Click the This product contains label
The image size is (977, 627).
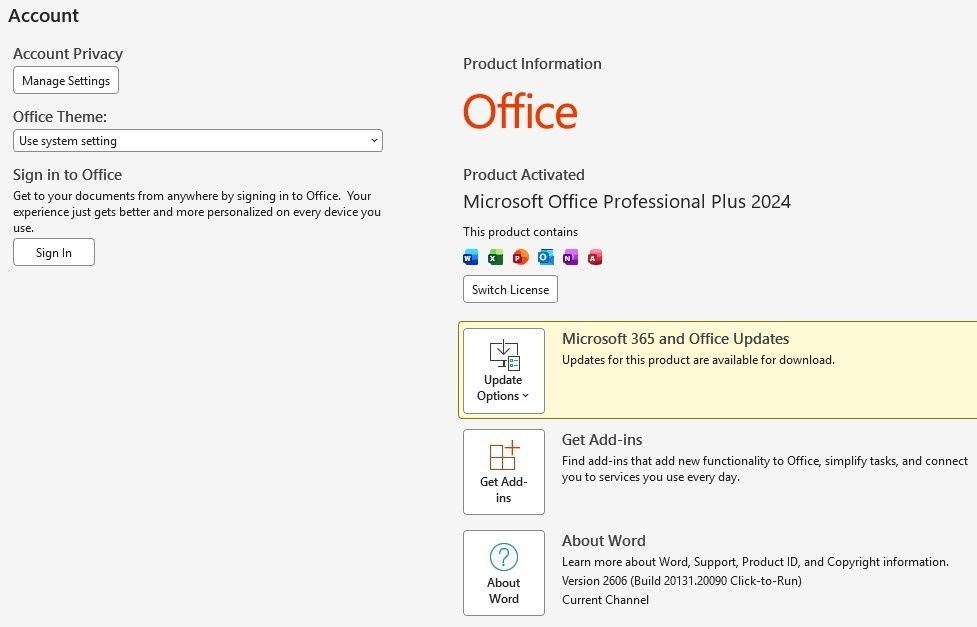point(520,232)
